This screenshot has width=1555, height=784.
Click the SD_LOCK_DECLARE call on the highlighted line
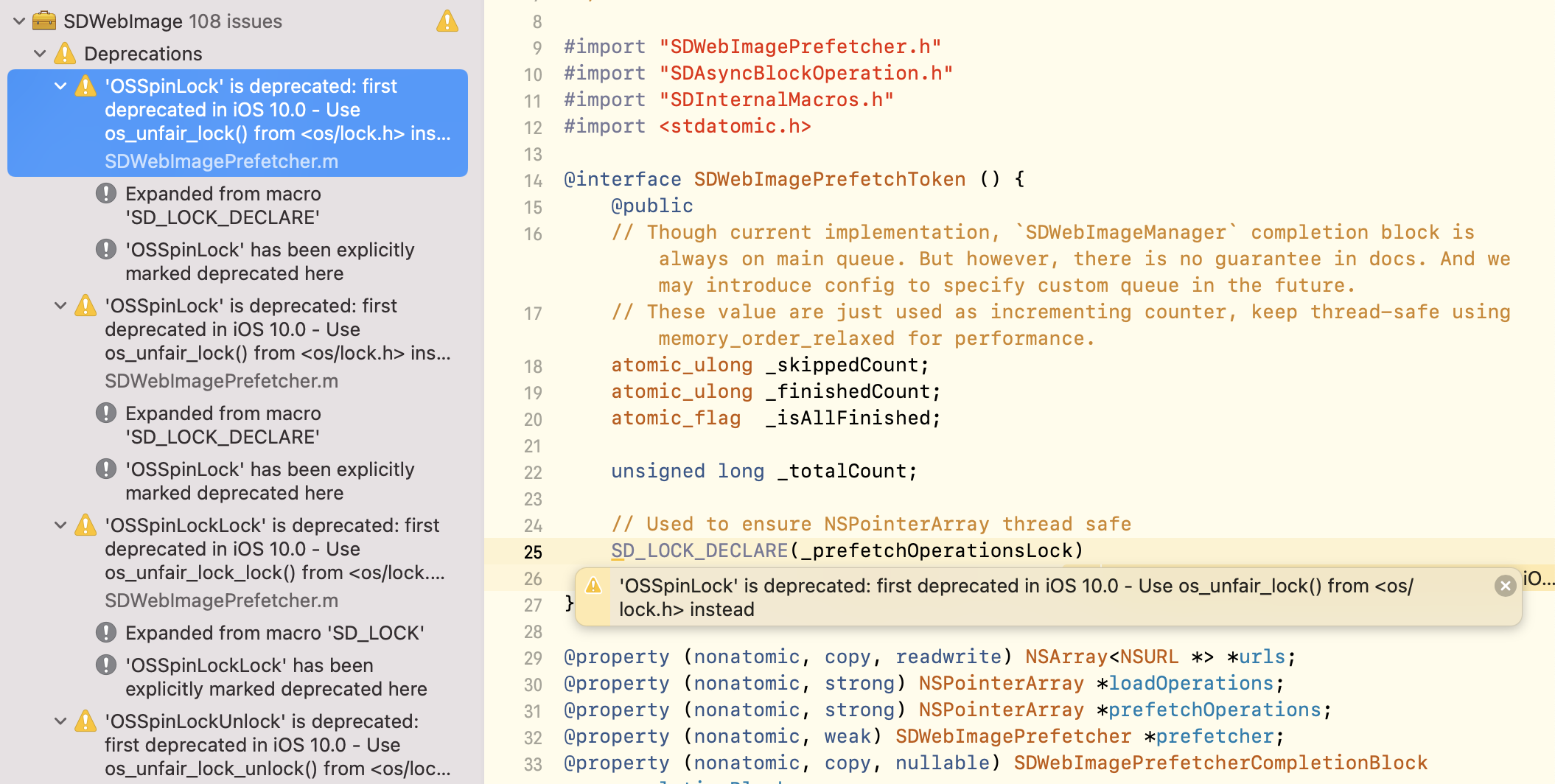click(699, 550)
